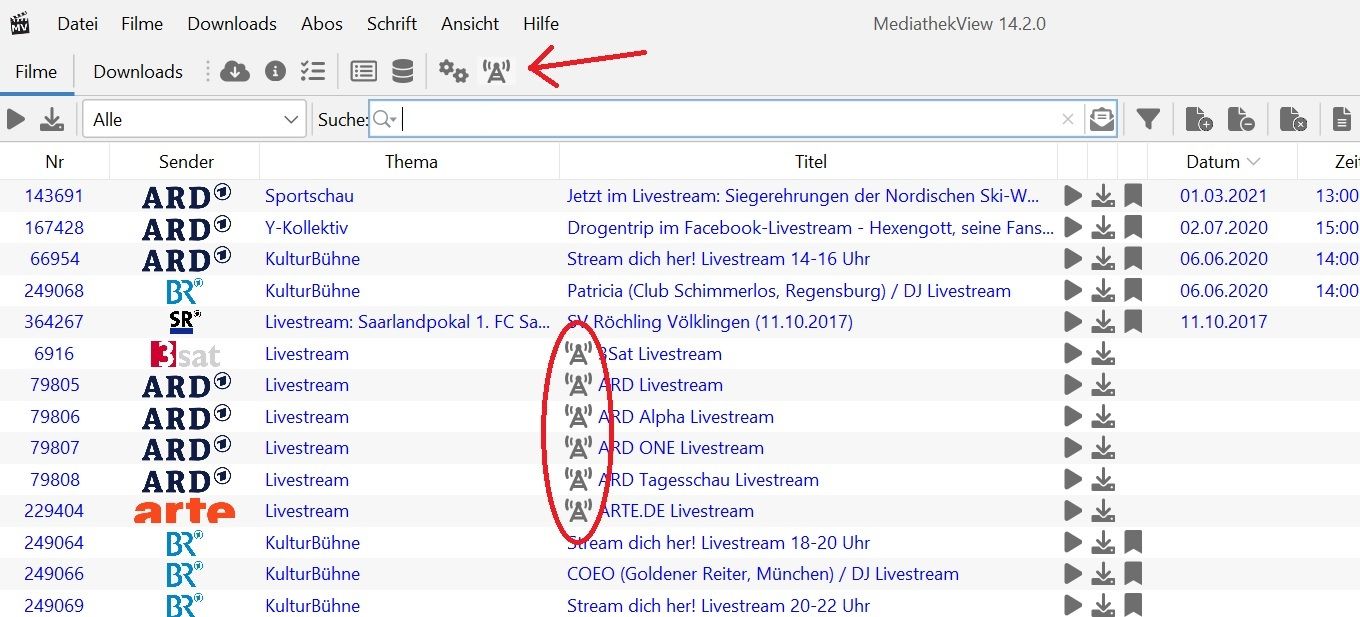Select the ARD ONE Livestream title
1360x617 pixels.
click(x=681, y=448)
